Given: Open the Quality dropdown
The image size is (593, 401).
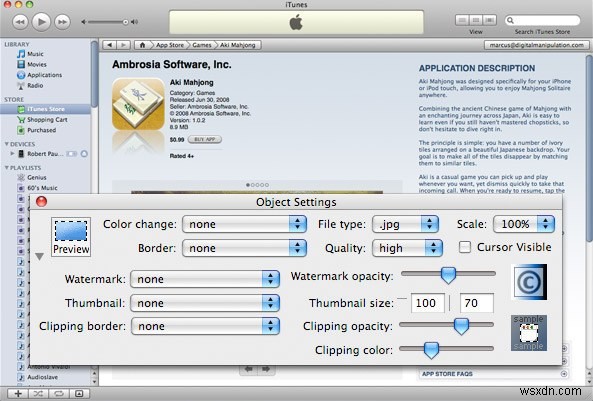Looking at the screenshot, I should [407, 248].
